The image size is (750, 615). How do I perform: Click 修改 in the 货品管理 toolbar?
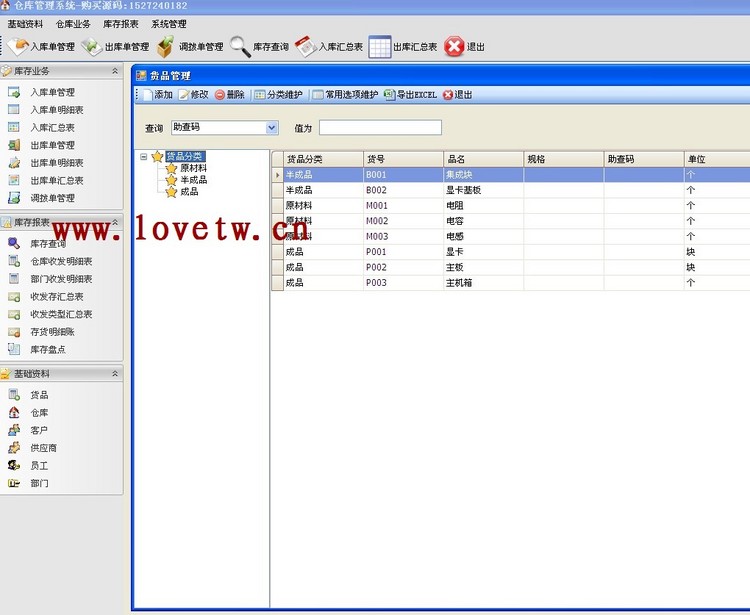pyautogui.click(x=194, y=95)
